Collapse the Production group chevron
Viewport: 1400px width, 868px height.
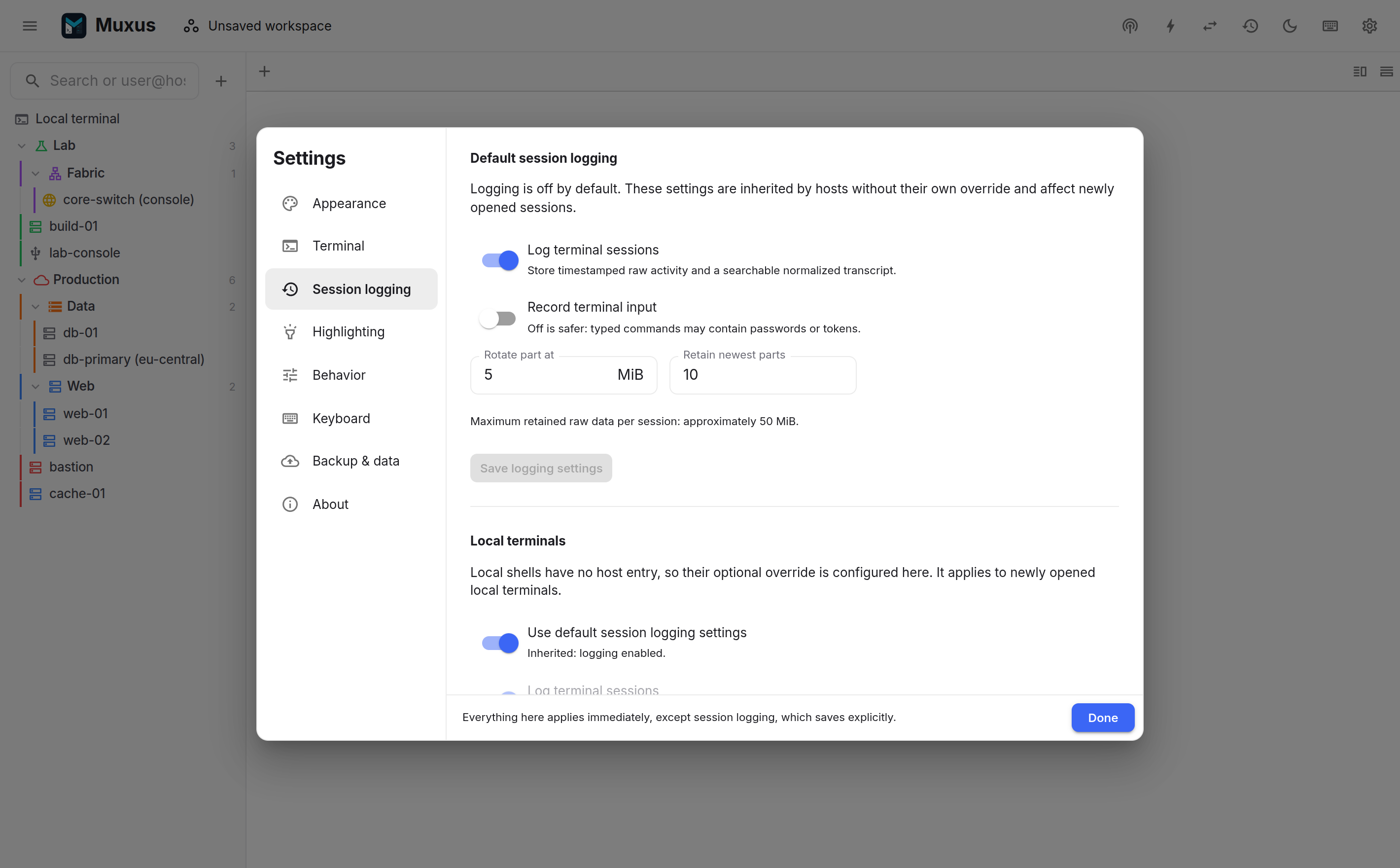coord(22,280)
